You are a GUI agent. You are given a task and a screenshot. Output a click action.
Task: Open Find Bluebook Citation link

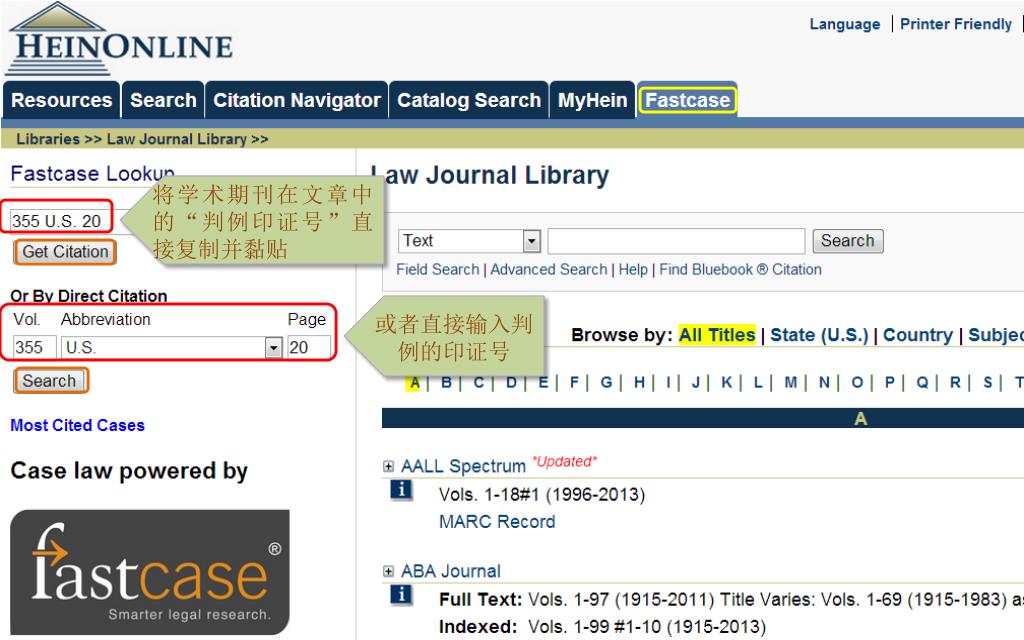(x=740, y=270)
